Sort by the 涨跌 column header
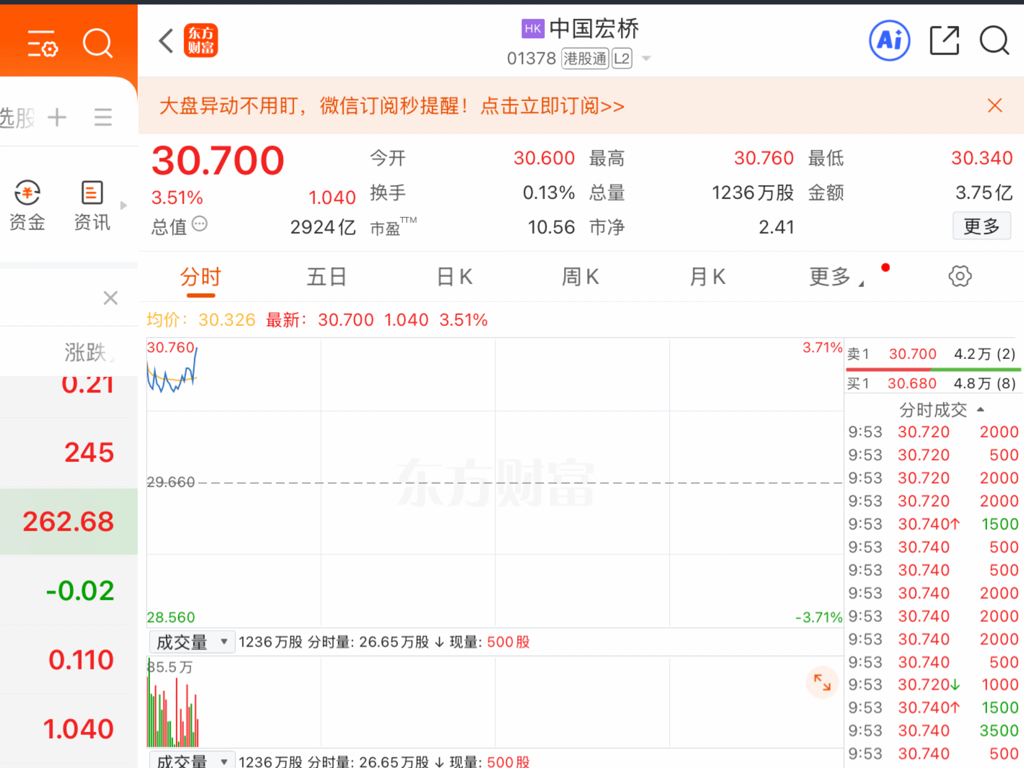This screenshot has height=768, width=1024. 86,353
